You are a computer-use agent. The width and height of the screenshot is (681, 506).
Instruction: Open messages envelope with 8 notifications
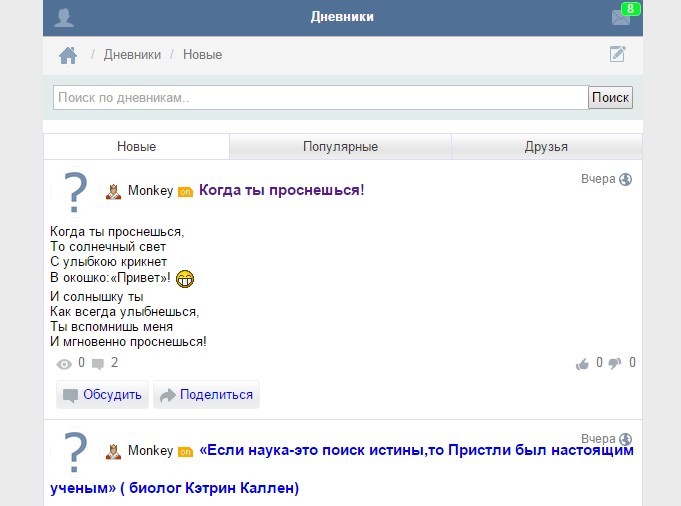click(621, 17)
